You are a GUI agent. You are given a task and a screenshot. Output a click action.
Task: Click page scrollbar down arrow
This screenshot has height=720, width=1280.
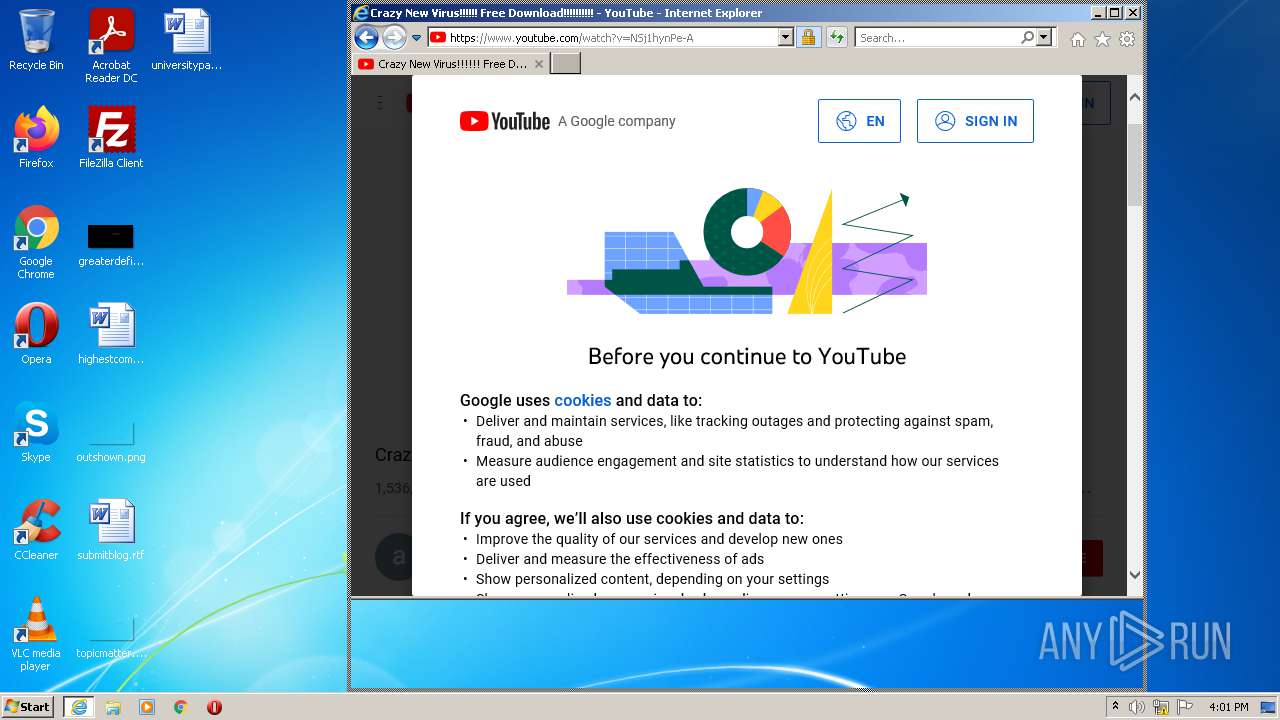pyautogui.click(x=1135, y=574)
